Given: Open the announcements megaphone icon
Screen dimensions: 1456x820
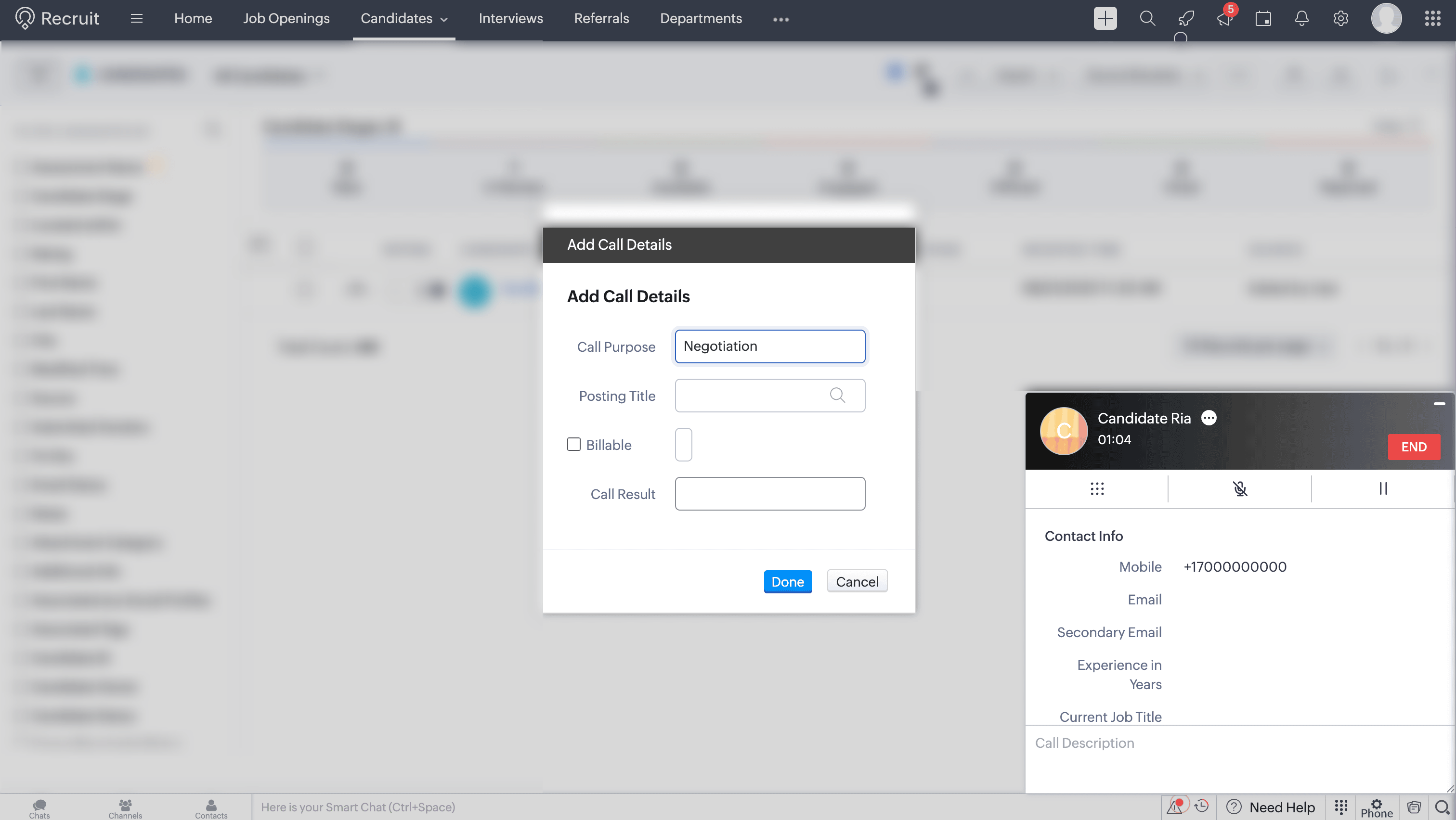Looking at the screenshot, I should (x=1224, y=19).
